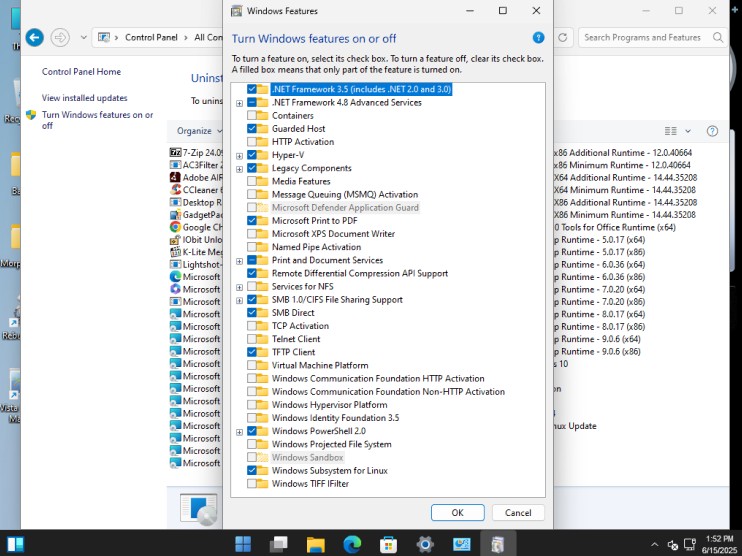Select the CCleaner program icon

[x=175, y=190]
